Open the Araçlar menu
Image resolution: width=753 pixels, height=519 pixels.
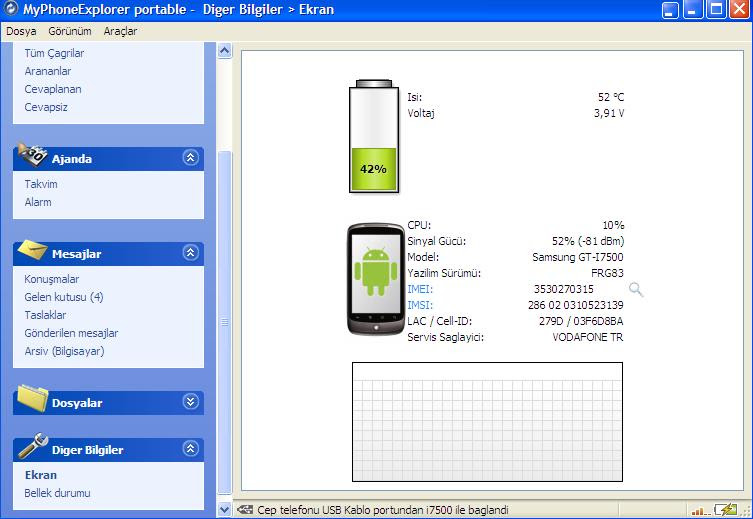coord(120,31)
